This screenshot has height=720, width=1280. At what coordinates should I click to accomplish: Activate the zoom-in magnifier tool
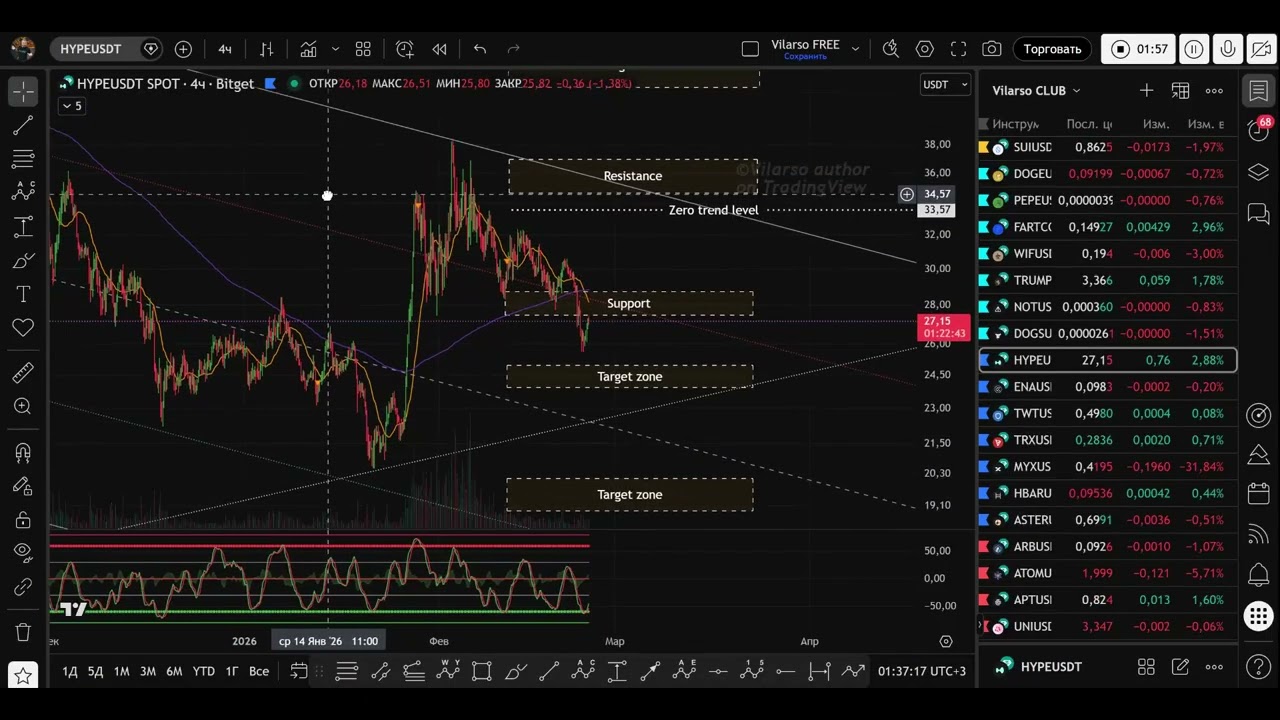(x=23, y=406)
